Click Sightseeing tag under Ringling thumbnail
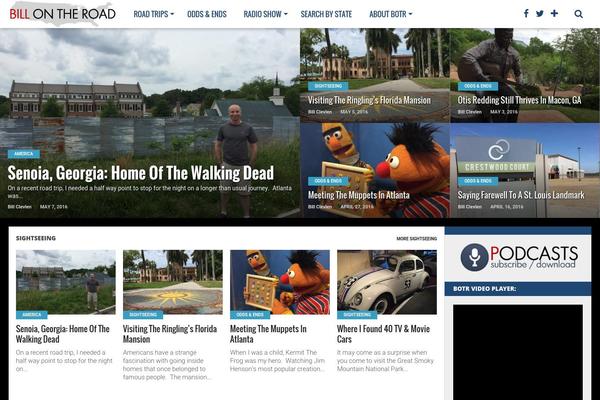The width and height of the screenshot is (600, 400). point(143,315)
